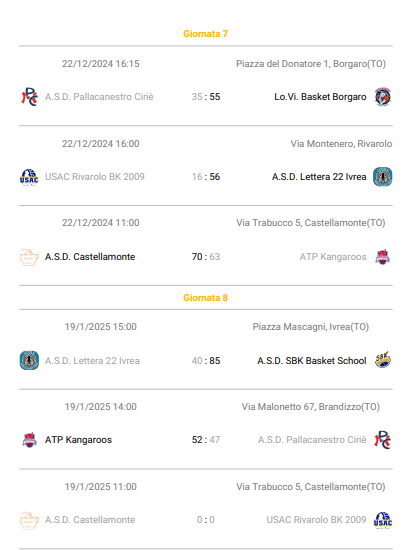This screenshot has width=413, height=550.
Task: Click the USAC Rivarolo logo in Giornata 7
Action: pyautogui.click(x=29, y=177)
